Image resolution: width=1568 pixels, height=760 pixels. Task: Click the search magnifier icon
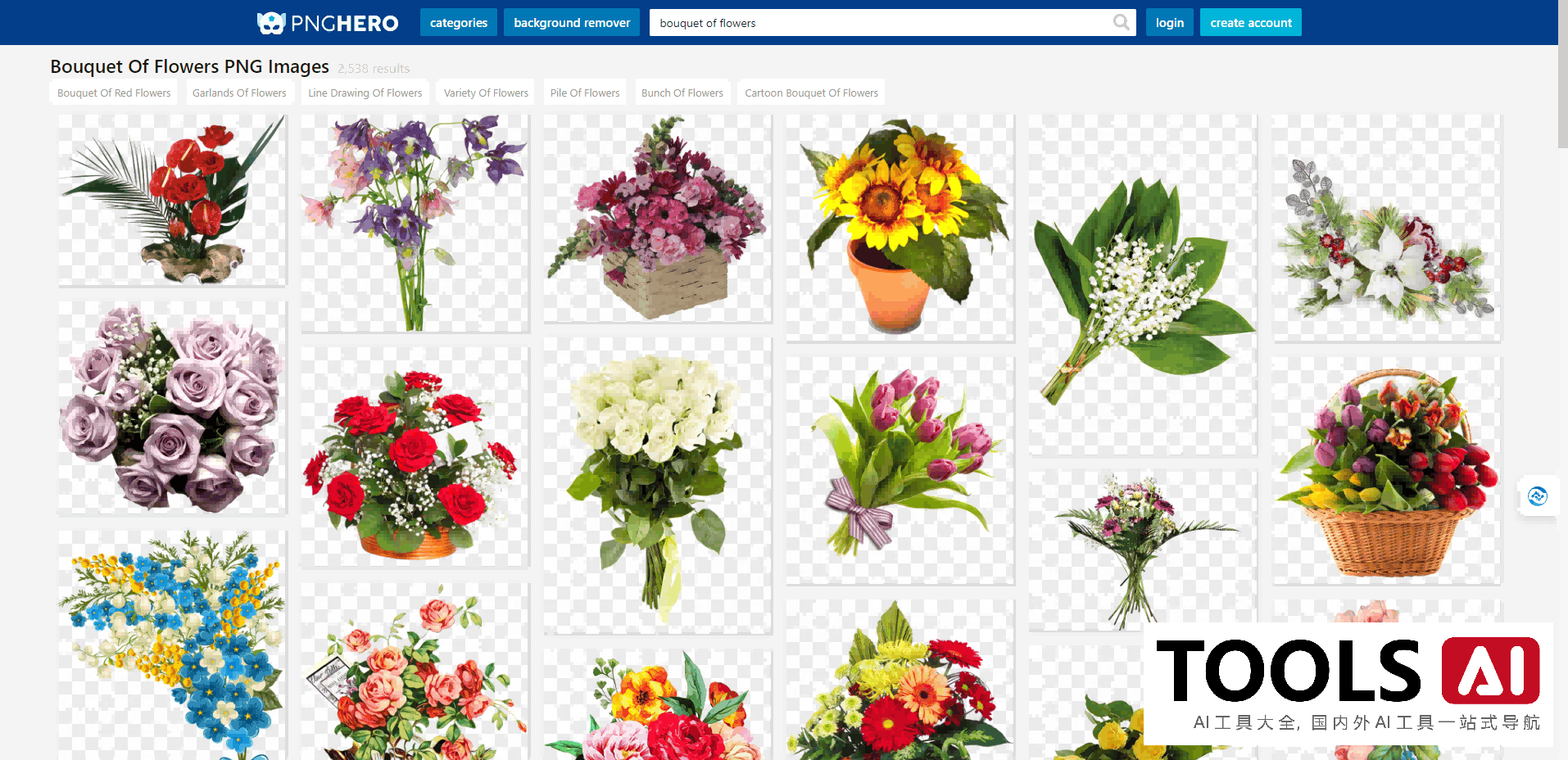click(1121, 23)
